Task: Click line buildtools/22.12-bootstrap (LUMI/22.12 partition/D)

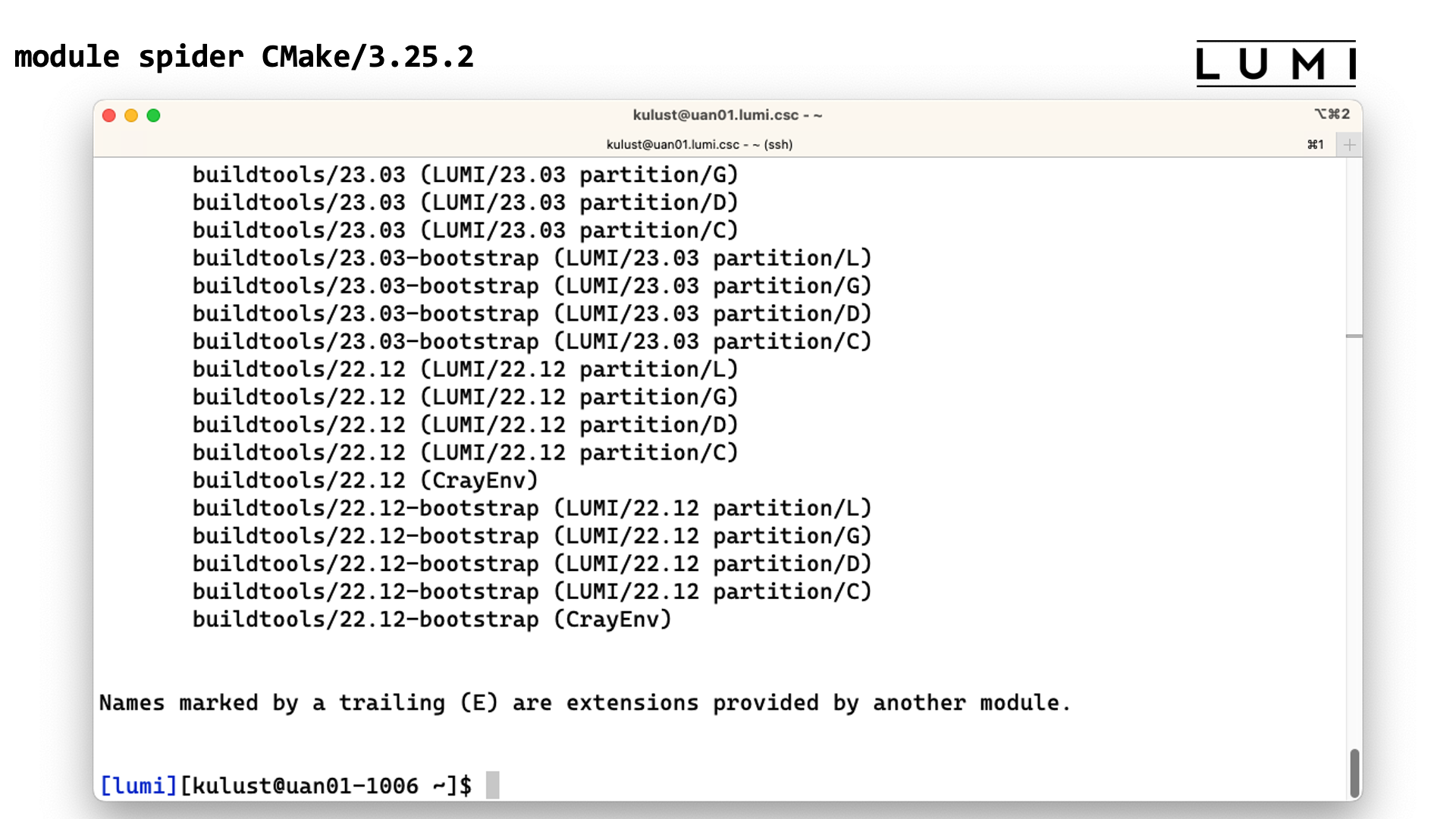Action: click(532, 564)
